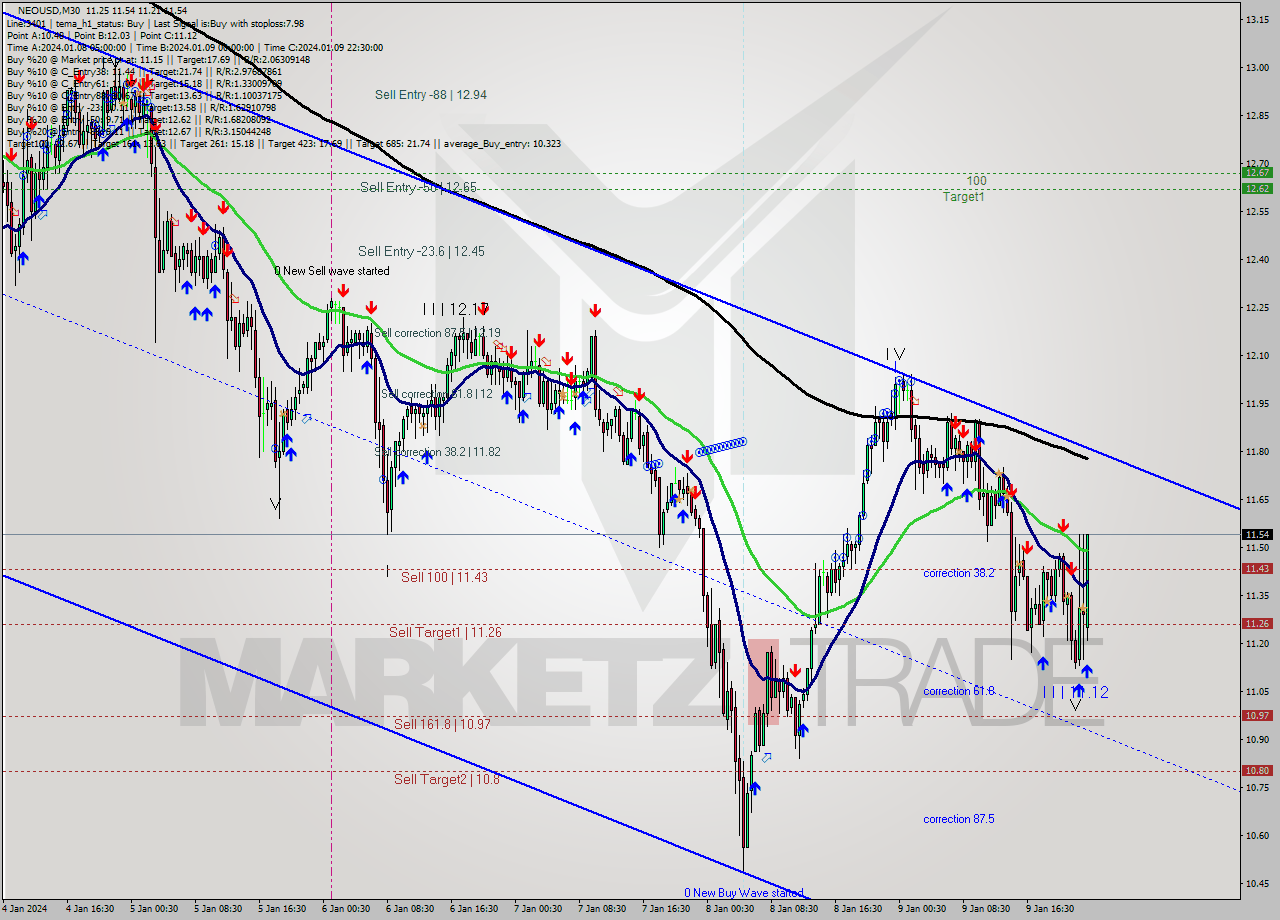Click the 'I I I 12.17' wave label
Screen dimensions: 1280x920
coord(455,309)
